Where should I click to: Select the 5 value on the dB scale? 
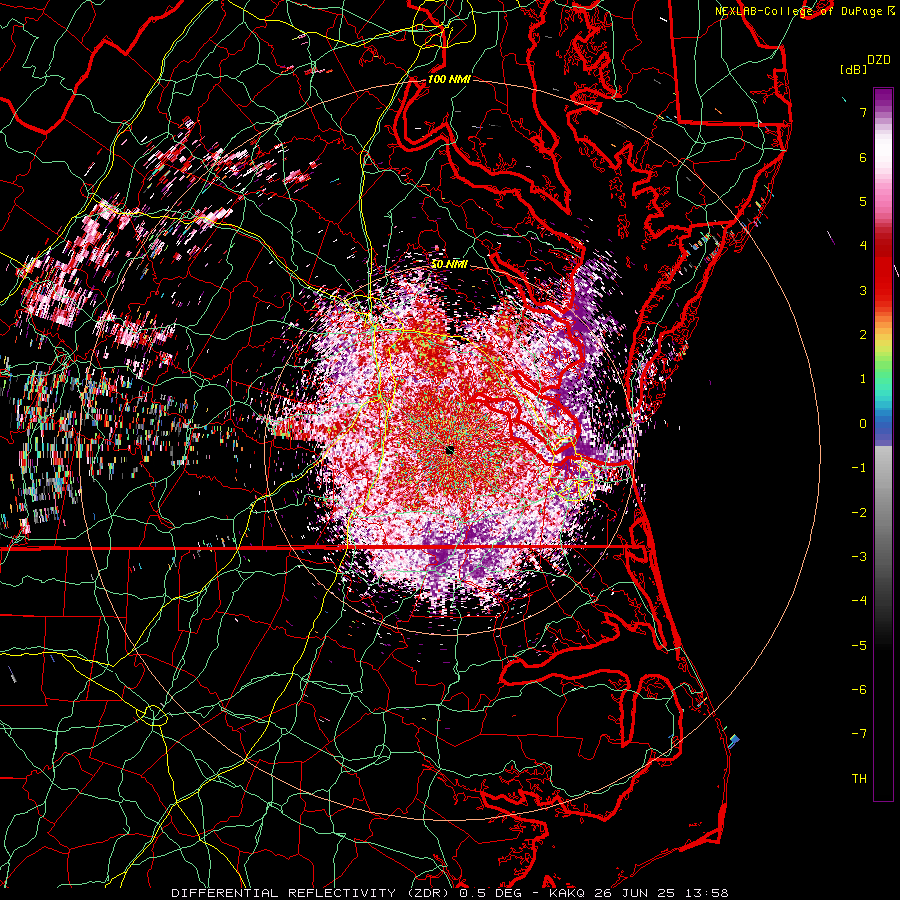(863, 201)
